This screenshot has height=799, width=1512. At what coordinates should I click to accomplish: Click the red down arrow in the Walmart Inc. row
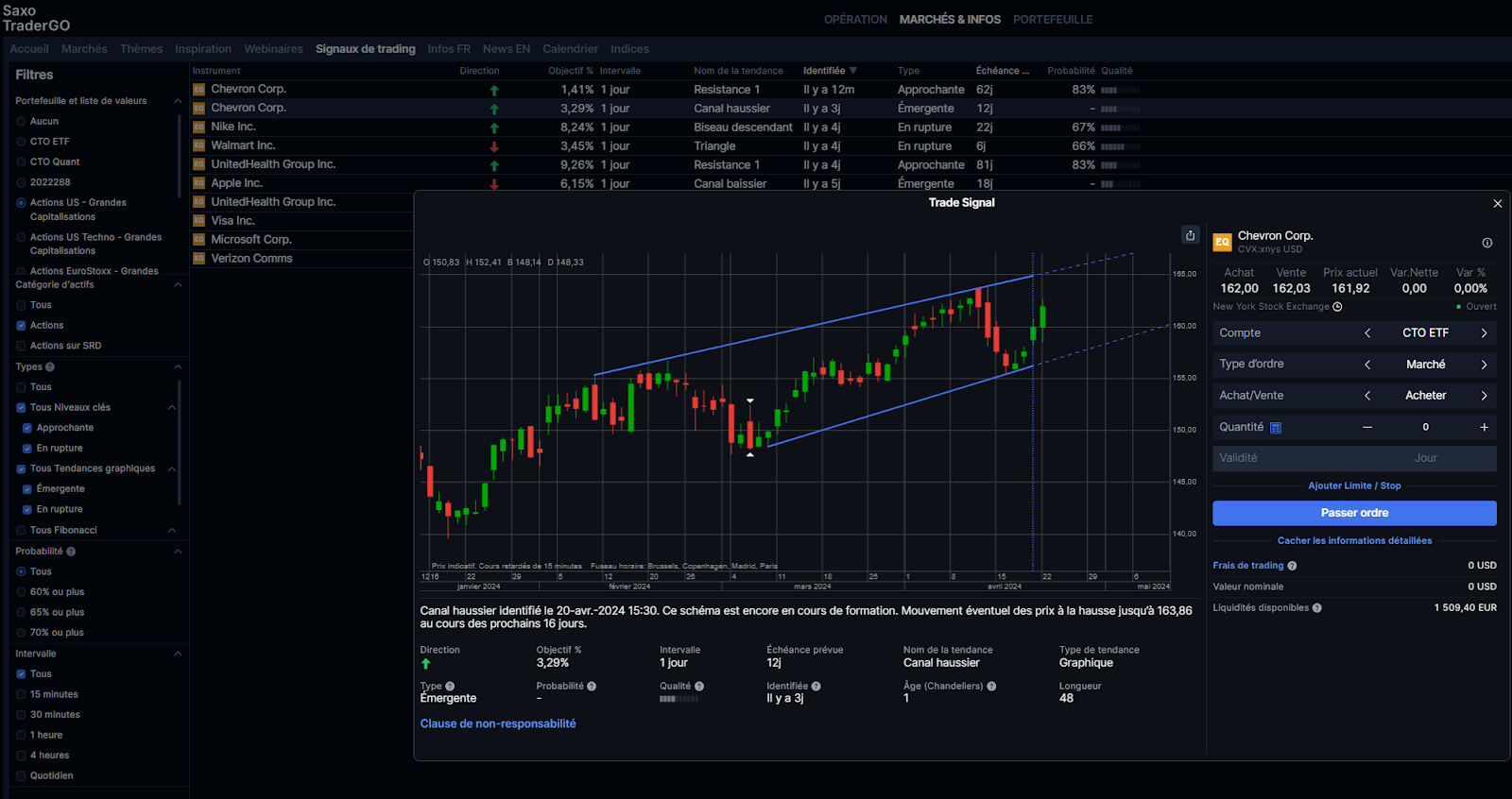pos(494,146)
